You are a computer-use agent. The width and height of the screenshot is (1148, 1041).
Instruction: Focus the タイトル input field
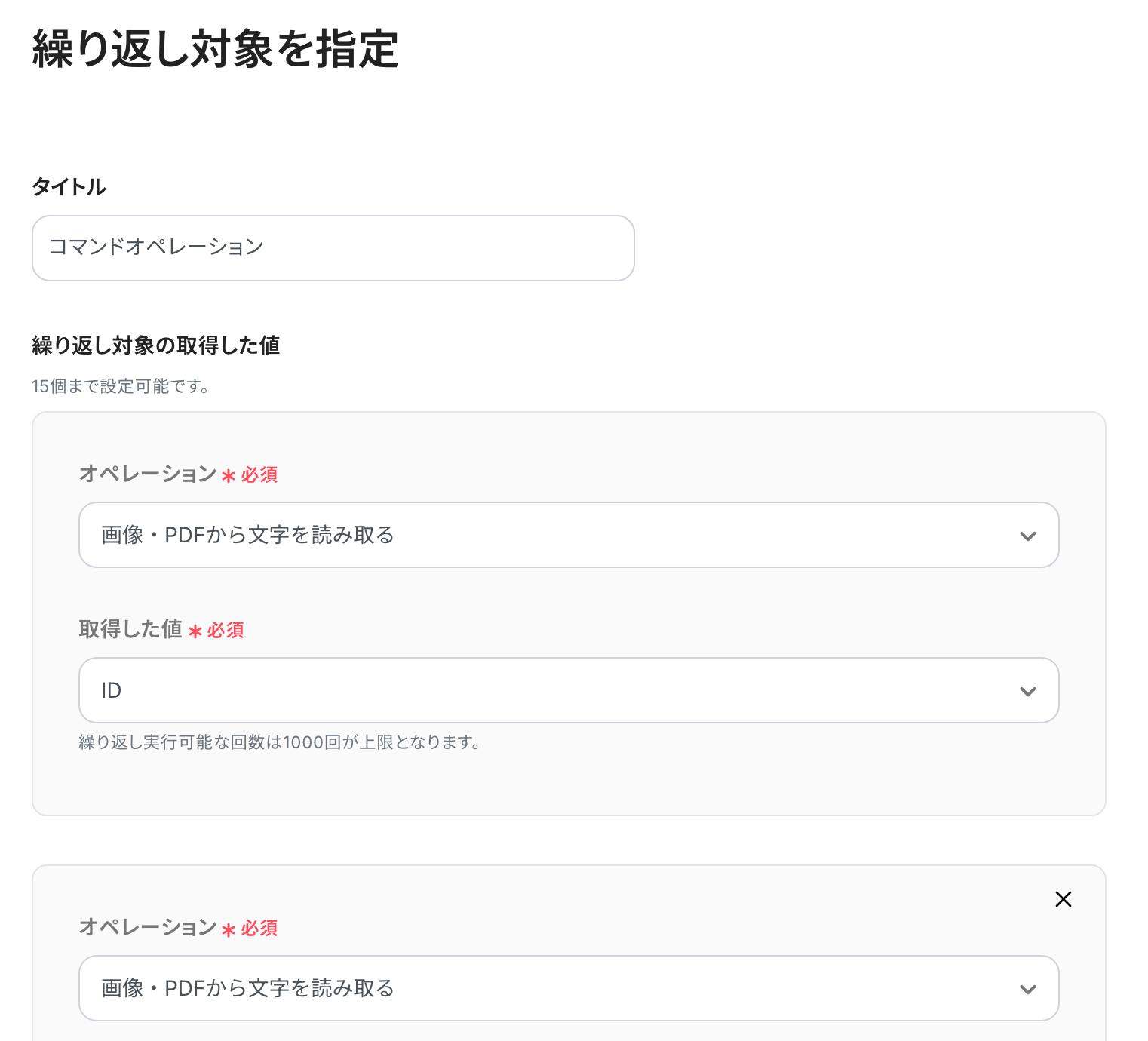click(x=333, y=248)
